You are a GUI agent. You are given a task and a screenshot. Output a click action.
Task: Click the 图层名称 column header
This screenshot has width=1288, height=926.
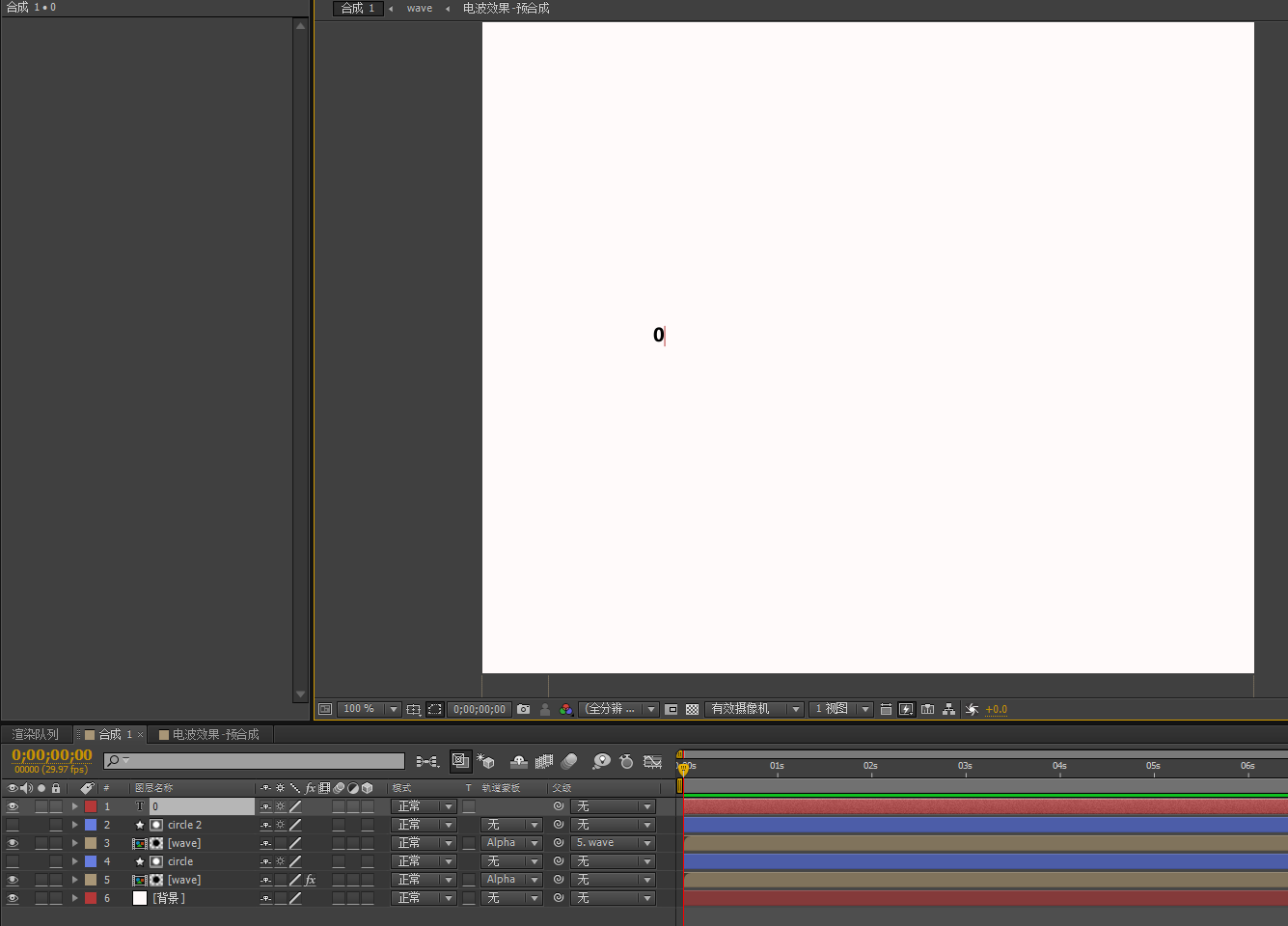154,788
